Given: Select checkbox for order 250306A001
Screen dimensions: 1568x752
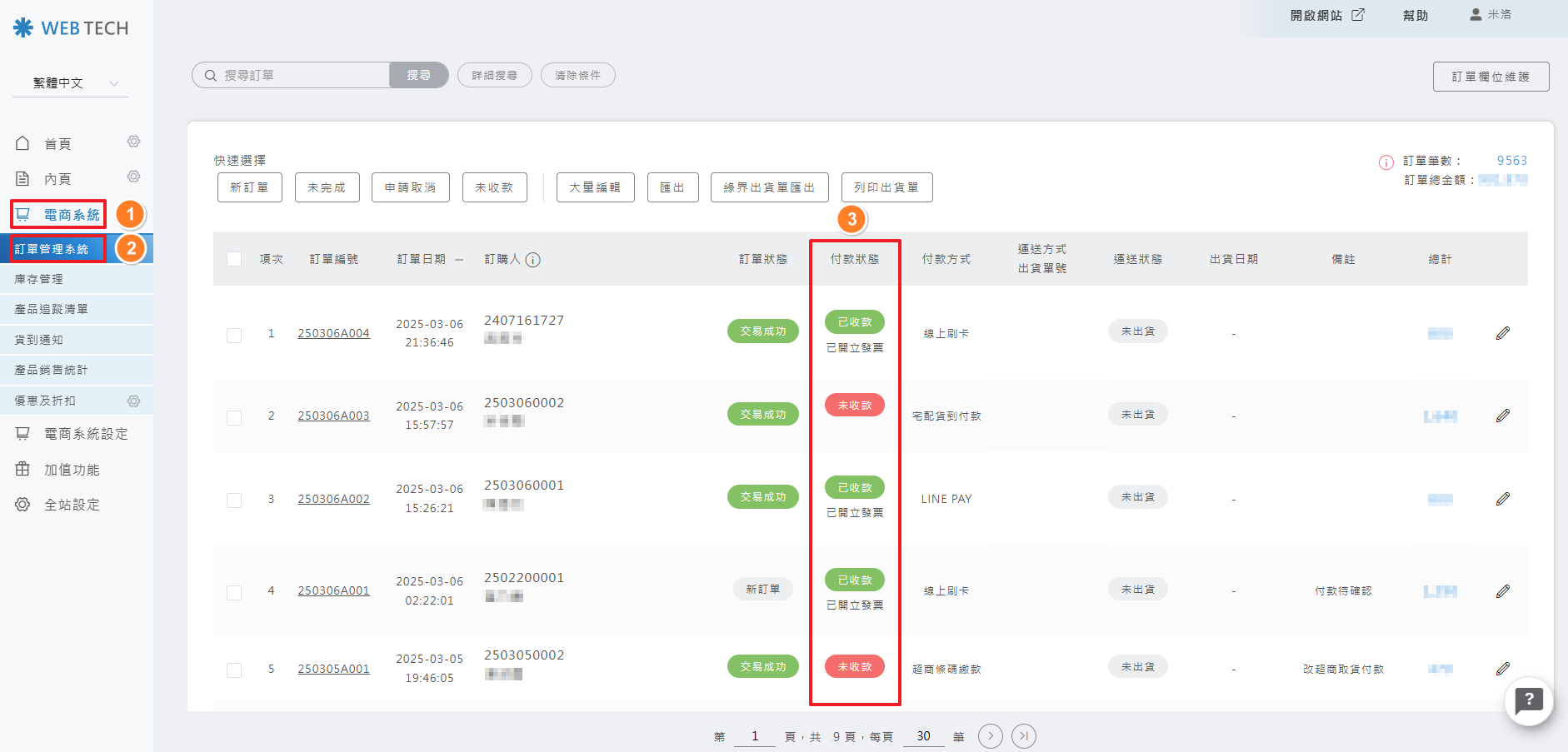Looking at the screenshot, I should pos(234,592).
